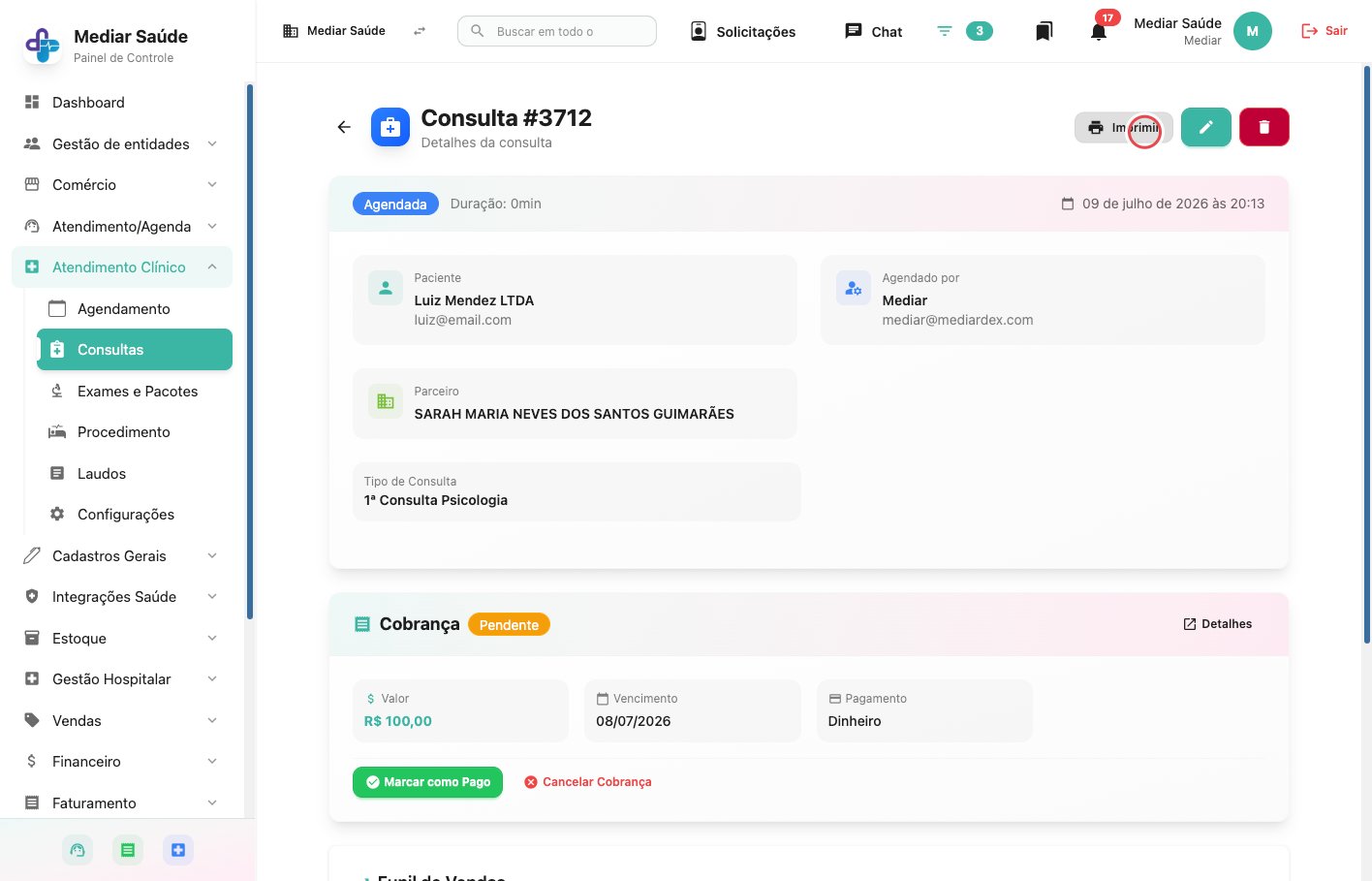Click the bookmarks icon in top bar
The height and width of the screenshot is (881, 1372).
tap(1044, 31)
